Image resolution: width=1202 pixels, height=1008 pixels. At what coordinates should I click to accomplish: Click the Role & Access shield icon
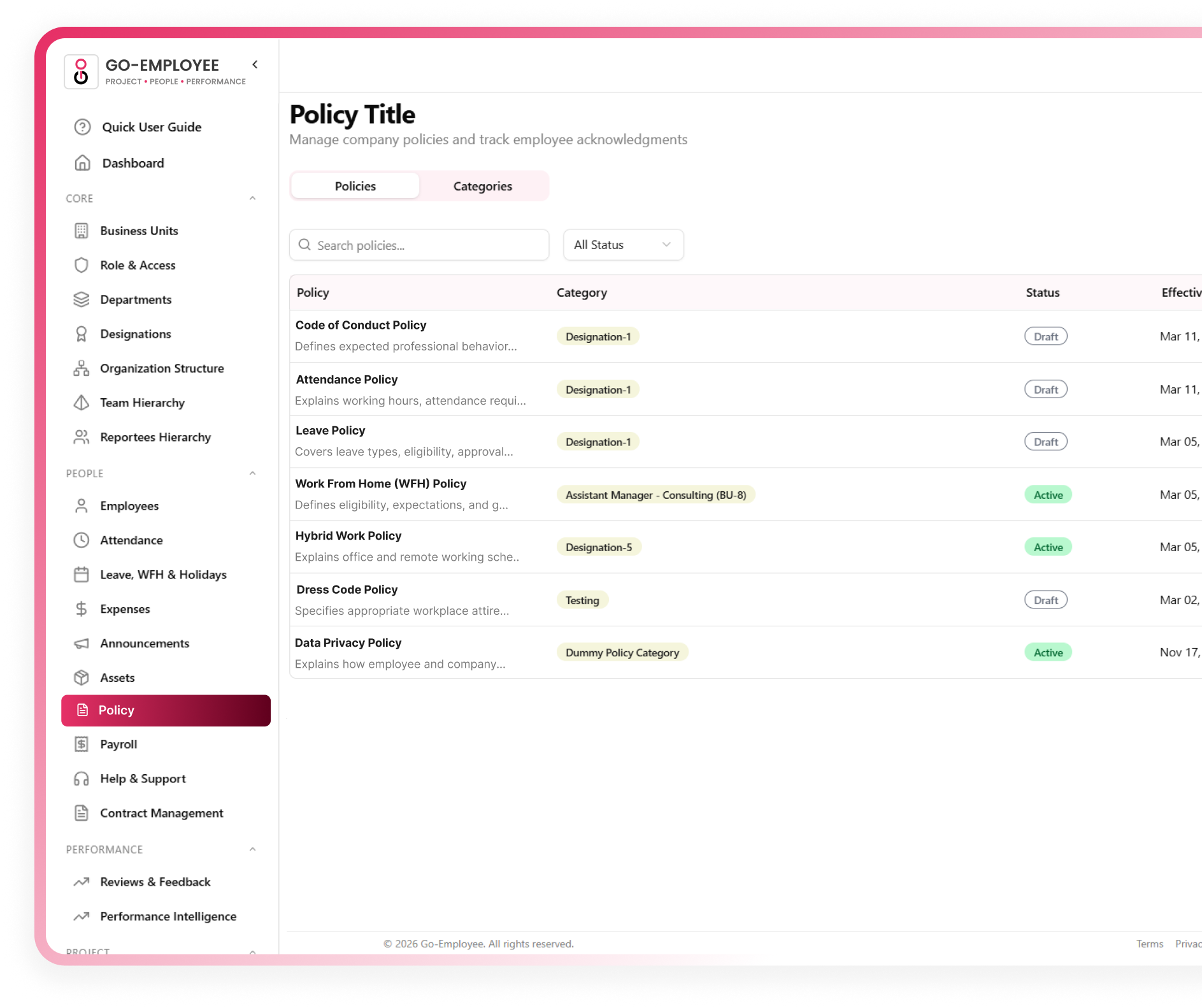82,265
